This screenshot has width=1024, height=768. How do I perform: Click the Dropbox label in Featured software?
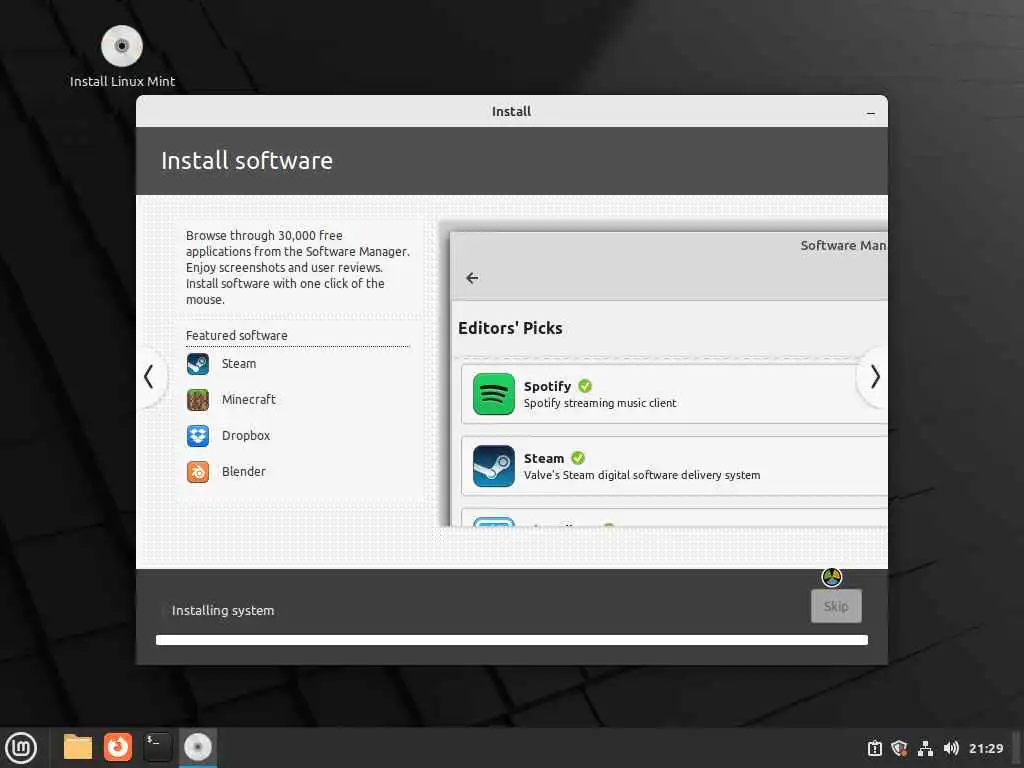coord(246,436)
